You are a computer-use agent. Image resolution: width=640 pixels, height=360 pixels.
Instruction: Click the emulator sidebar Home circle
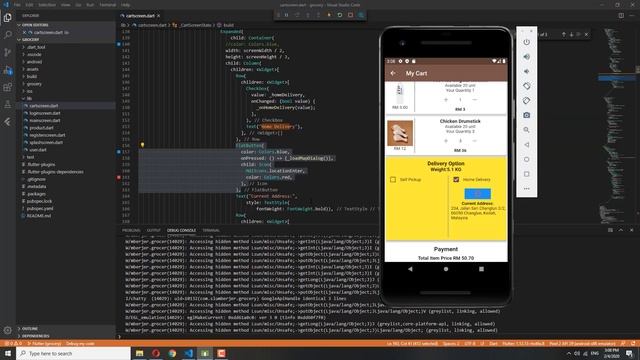pos(527,159)
